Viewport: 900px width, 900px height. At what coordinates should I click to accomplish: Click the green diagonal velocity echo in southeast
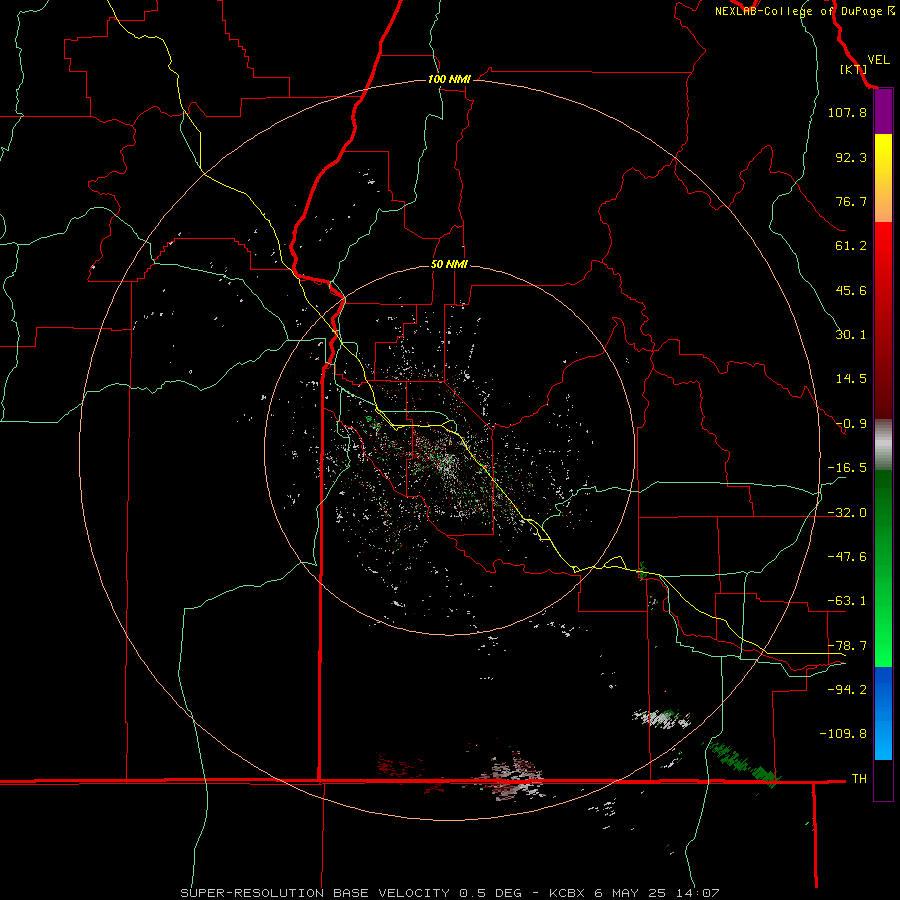[742, 763]
